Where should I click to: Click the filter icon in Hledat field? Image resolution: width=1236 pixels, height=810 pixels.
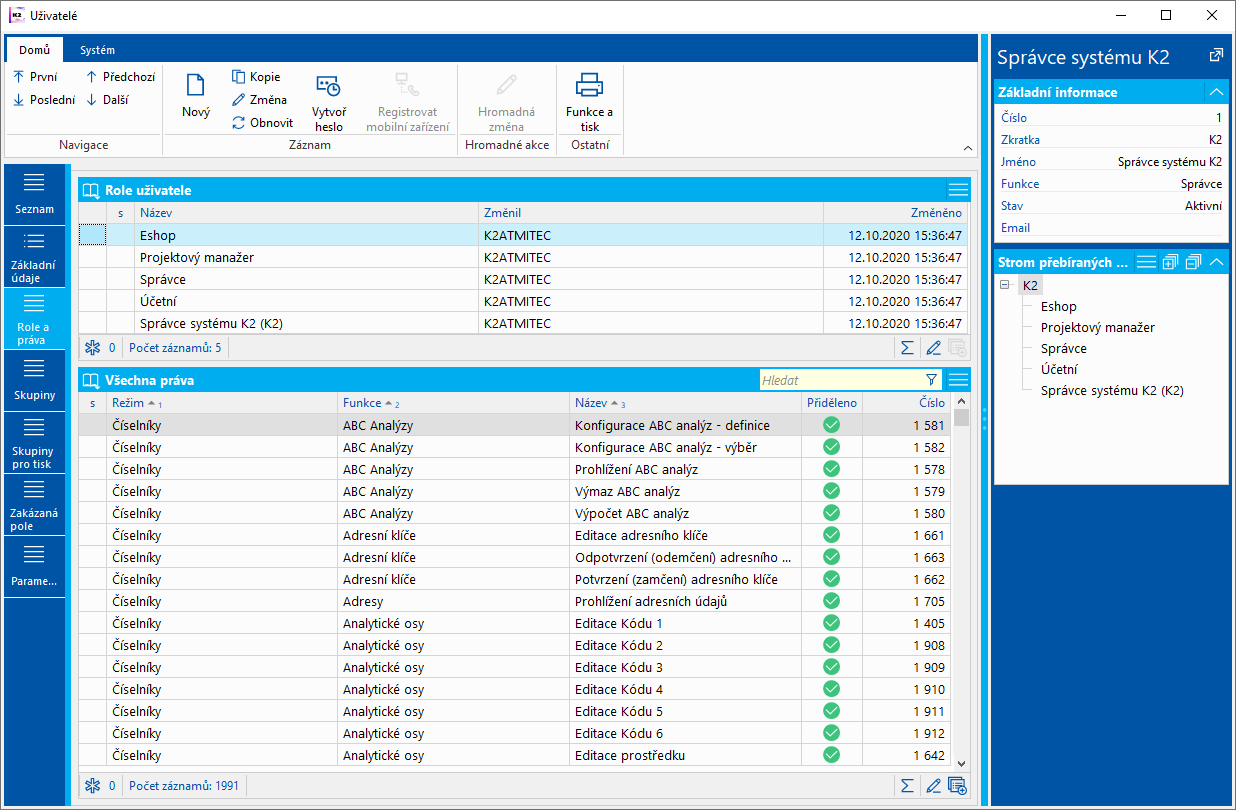(932, 380)
